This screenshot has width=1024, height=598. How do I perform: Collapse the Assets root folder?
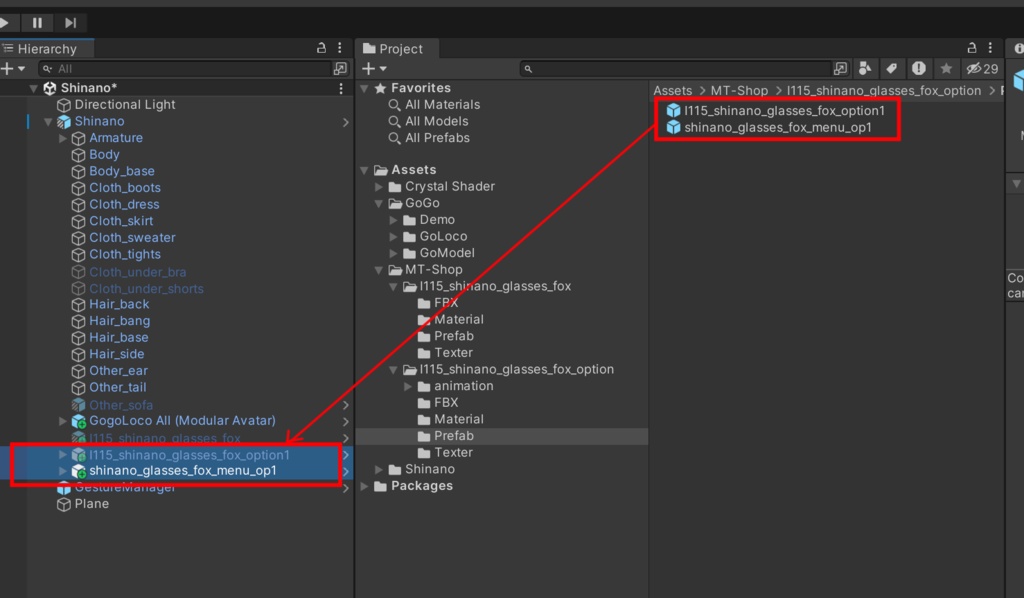click(364, 170)
